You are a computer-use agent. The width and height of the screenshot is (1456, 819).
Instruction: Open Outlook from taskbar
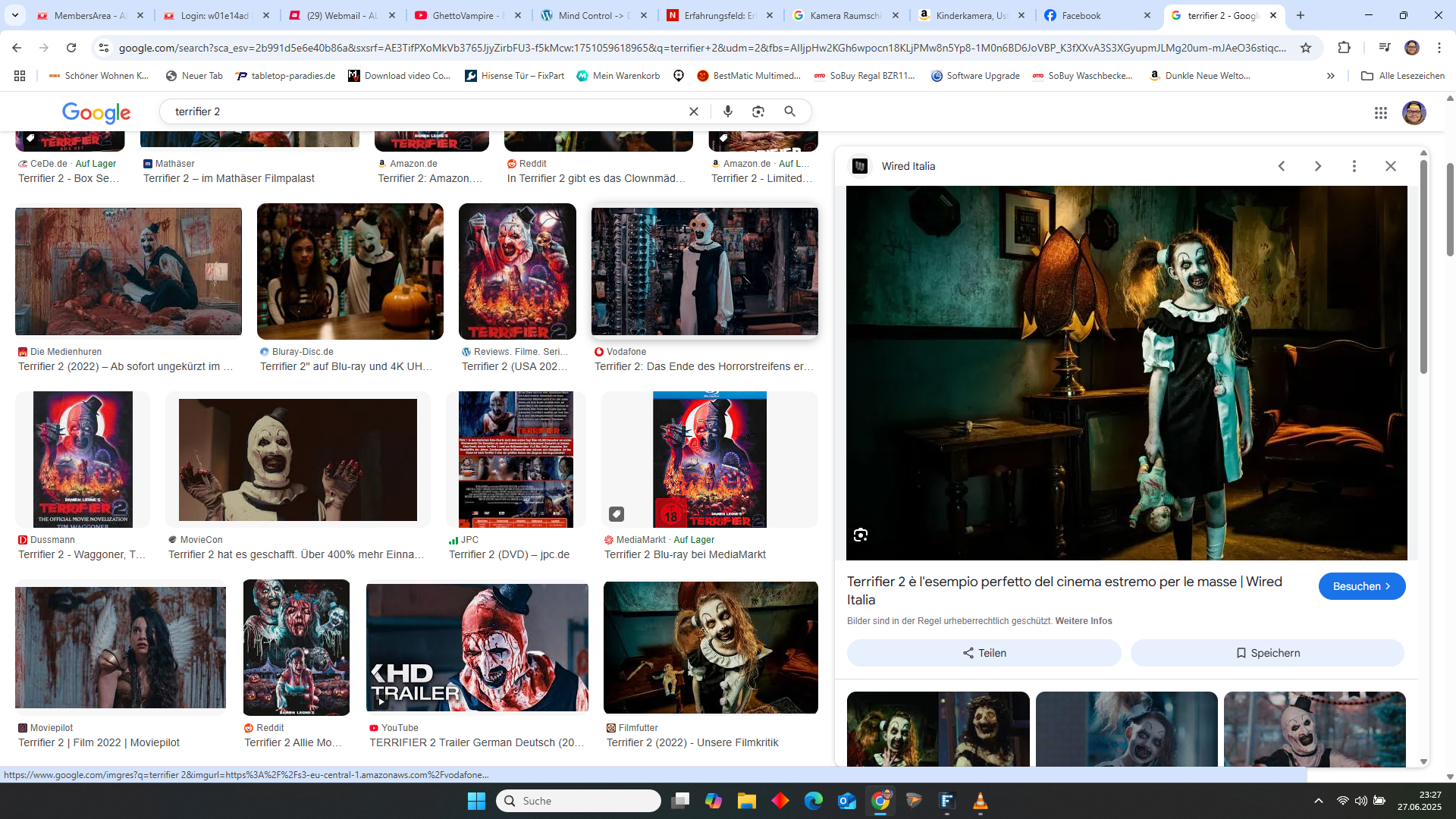pos(847,801)
